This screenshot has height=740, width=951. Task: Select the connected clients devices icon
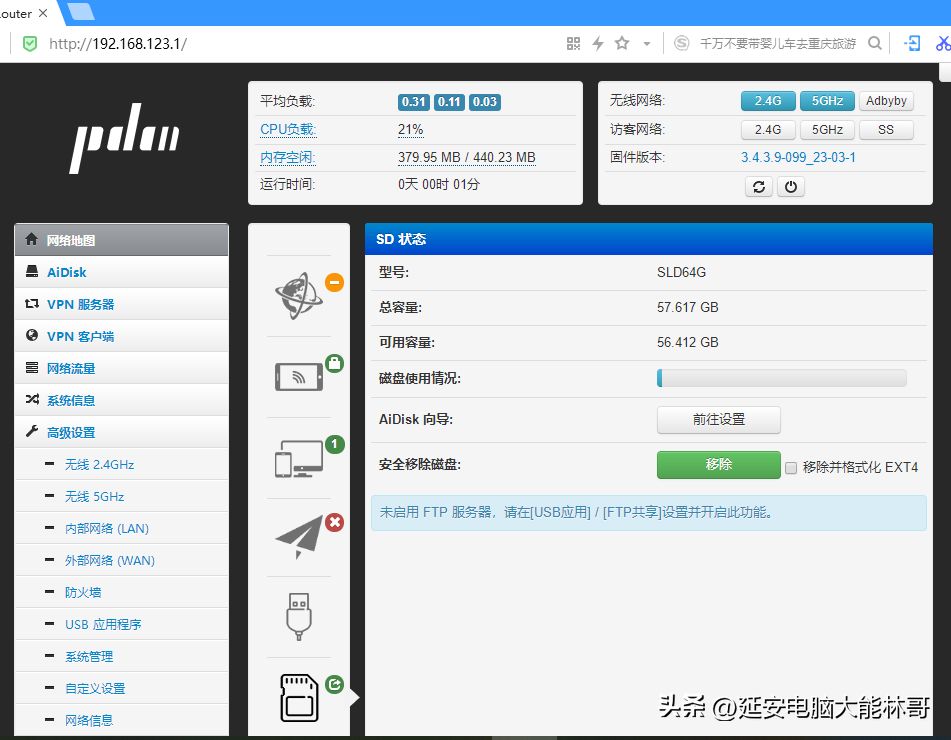pyautogui.click(x=298, y=458)
